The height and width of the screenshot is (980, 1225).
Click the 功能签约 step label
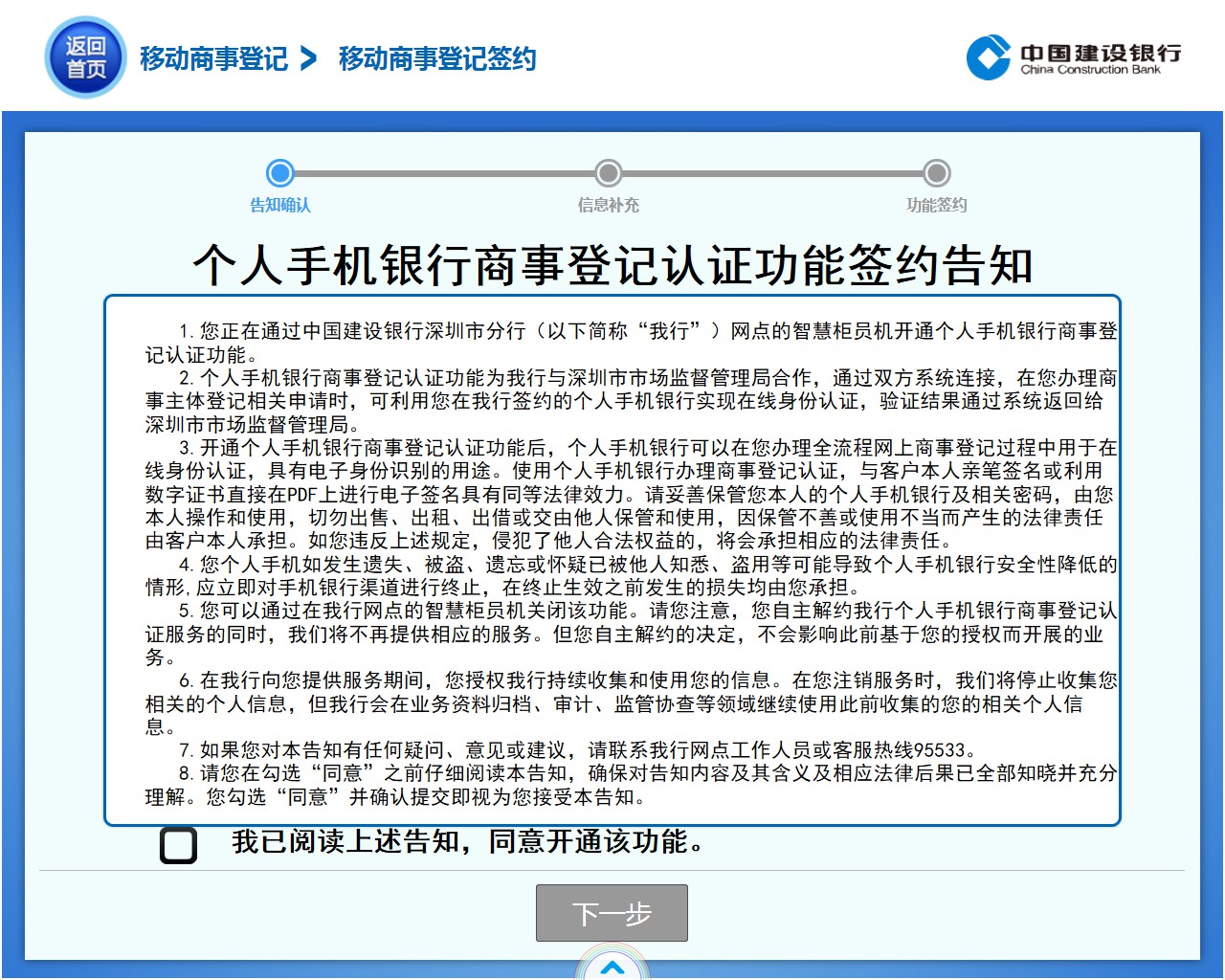(x=936, y=205)
